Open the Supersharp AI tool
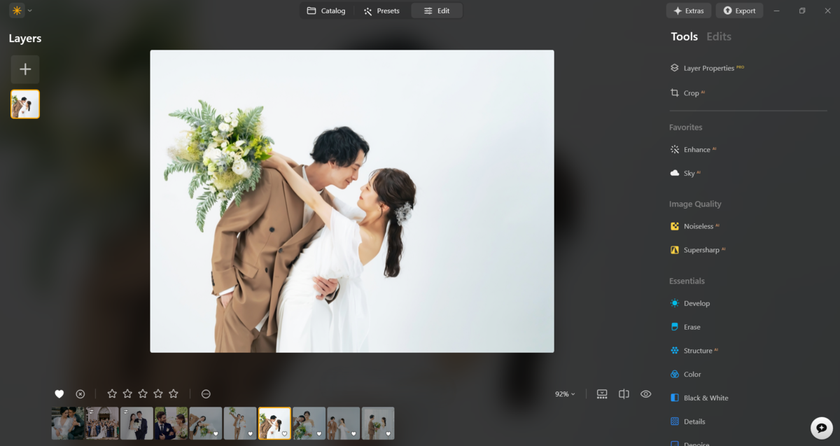Image resolution: width=840 pixels, height=446 pixels. pyautogui.click(x=698, y=250)
